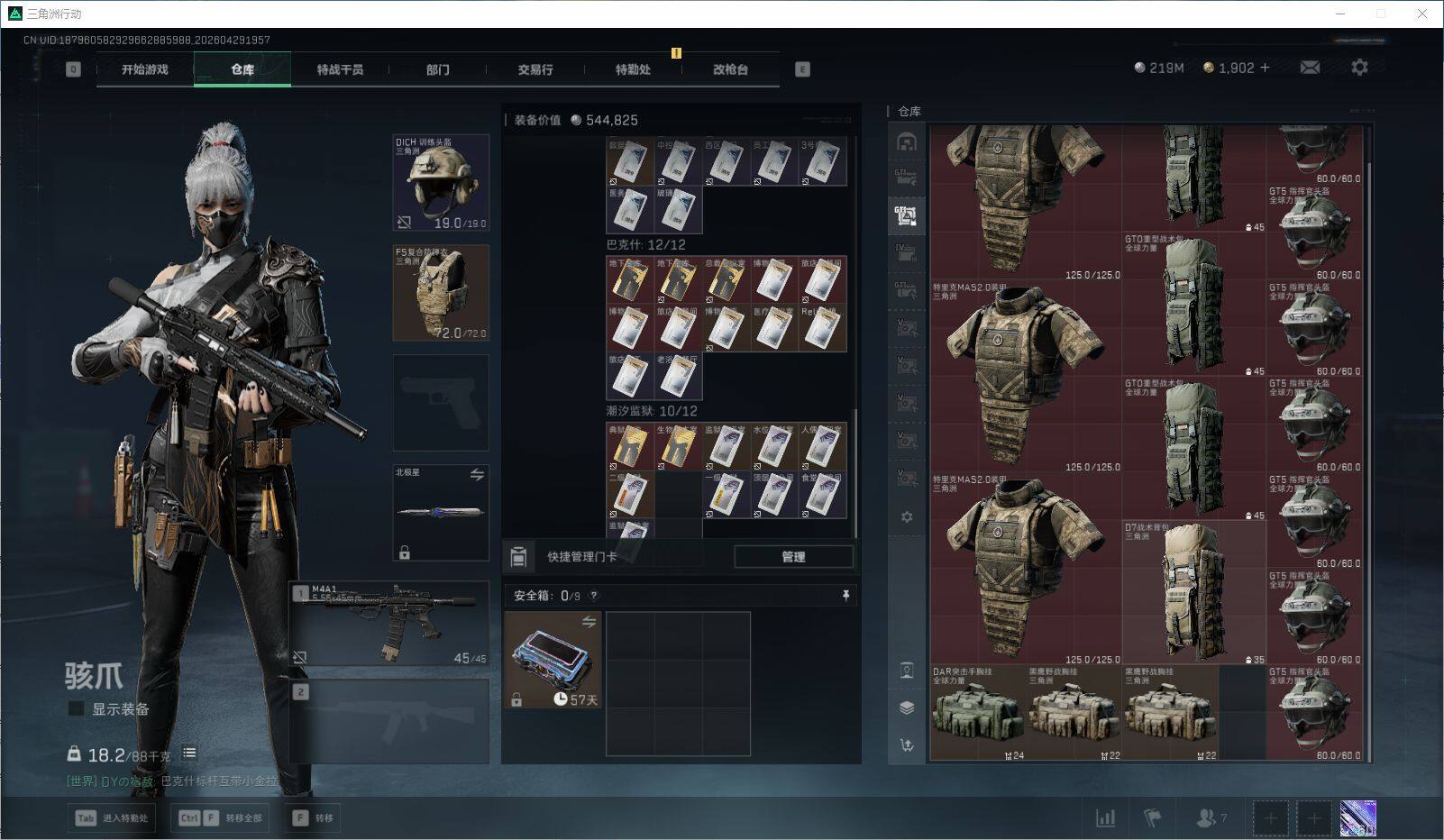This screenshot has height=840, width=1444.
Task: Select the topmost warehouse sidebar icon
Action: pyautogui.click(x=907, y=142)
